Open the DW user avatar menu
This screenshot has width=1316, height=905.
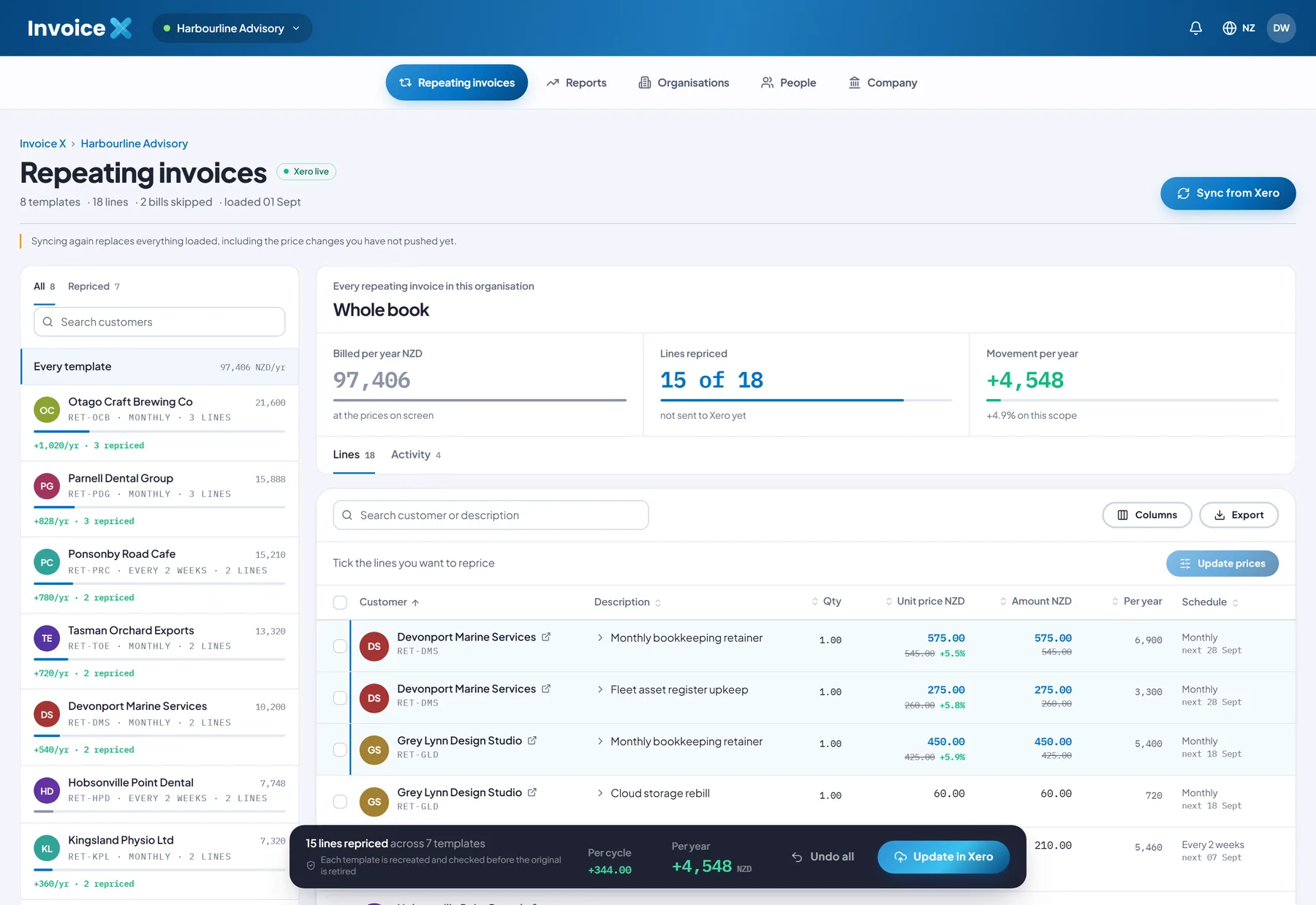tap(1281, 28)
